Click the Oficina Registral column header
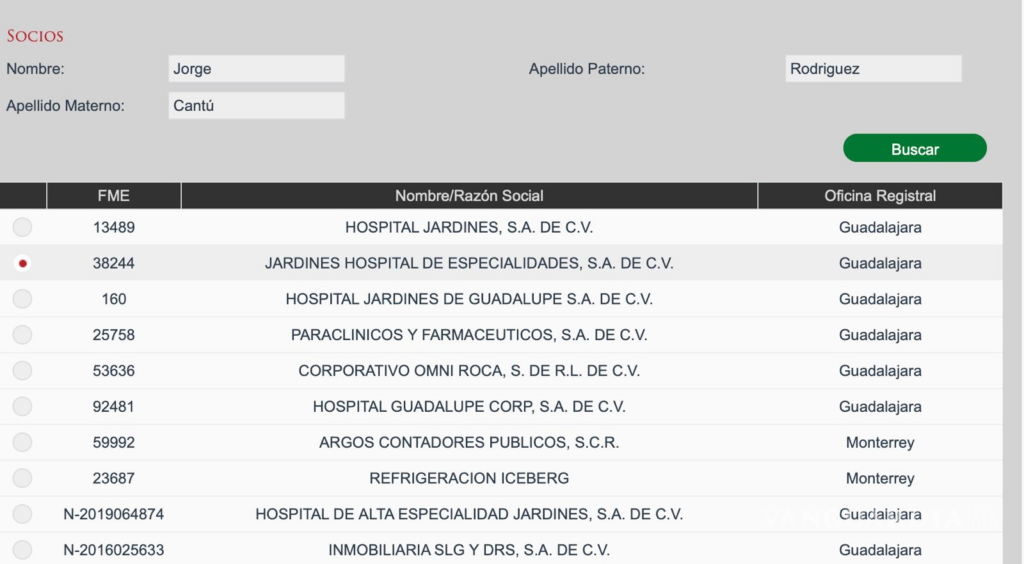 point(880,196)
